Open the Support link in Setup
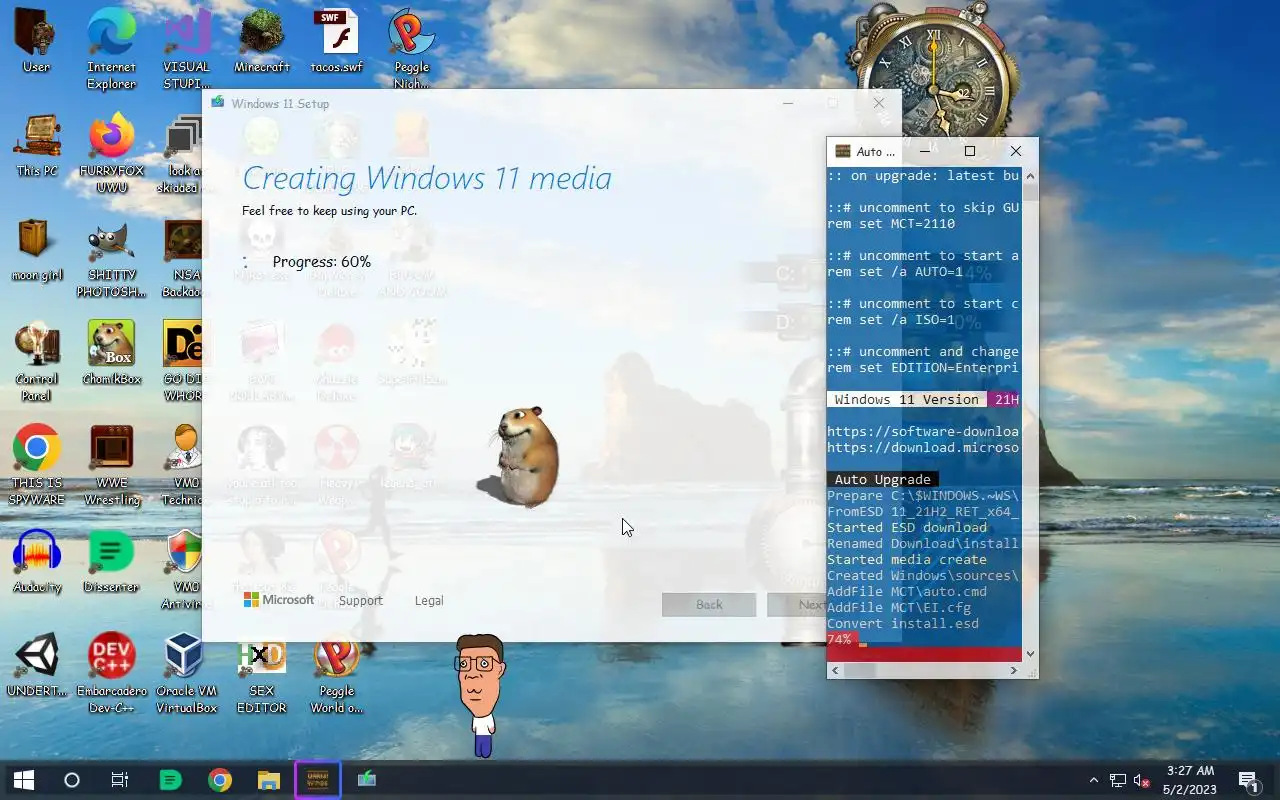 tap(360, 601)
